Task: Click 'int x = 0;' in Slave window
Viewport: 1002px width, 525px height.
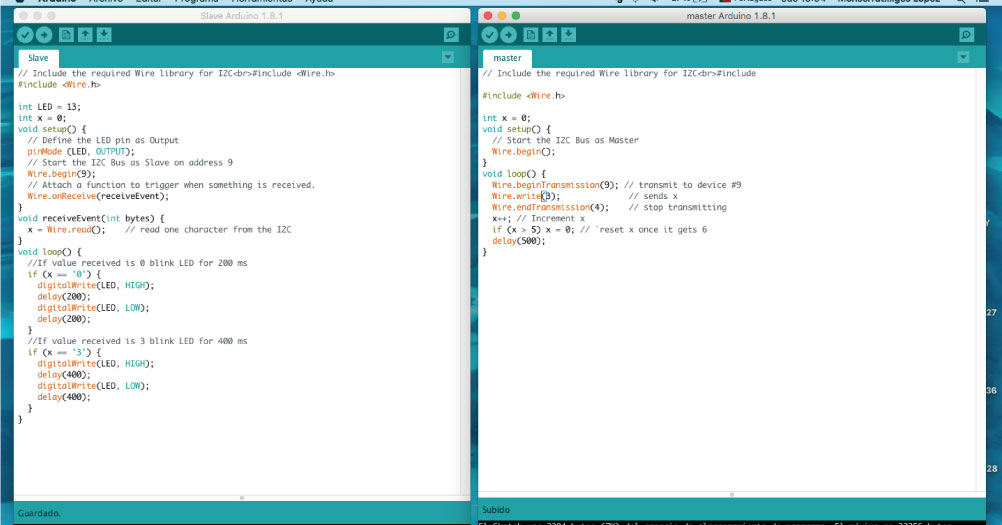Action: point(42,118)
